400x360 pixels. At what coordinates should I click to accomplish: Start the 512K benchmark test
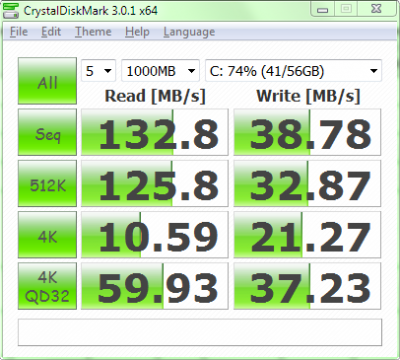pyautogui.click(x=47, y=184)
